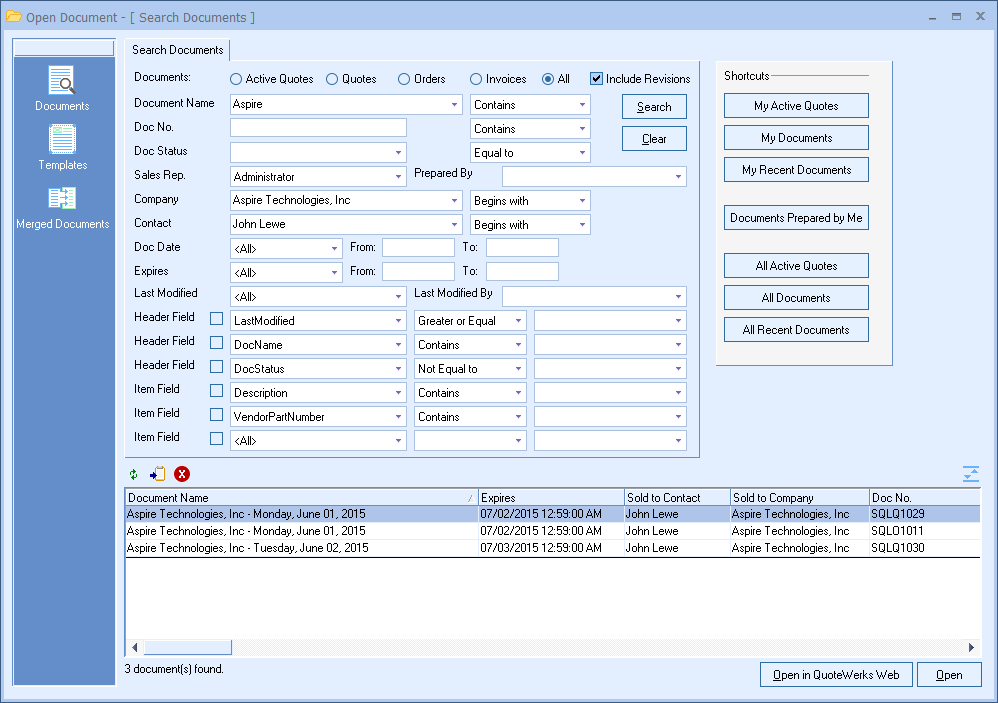Viewport: 998px width, 703px height.
Task: Expand the Sales Rep. dropdown
Action: pyautogui.click(x=398, y=177)
